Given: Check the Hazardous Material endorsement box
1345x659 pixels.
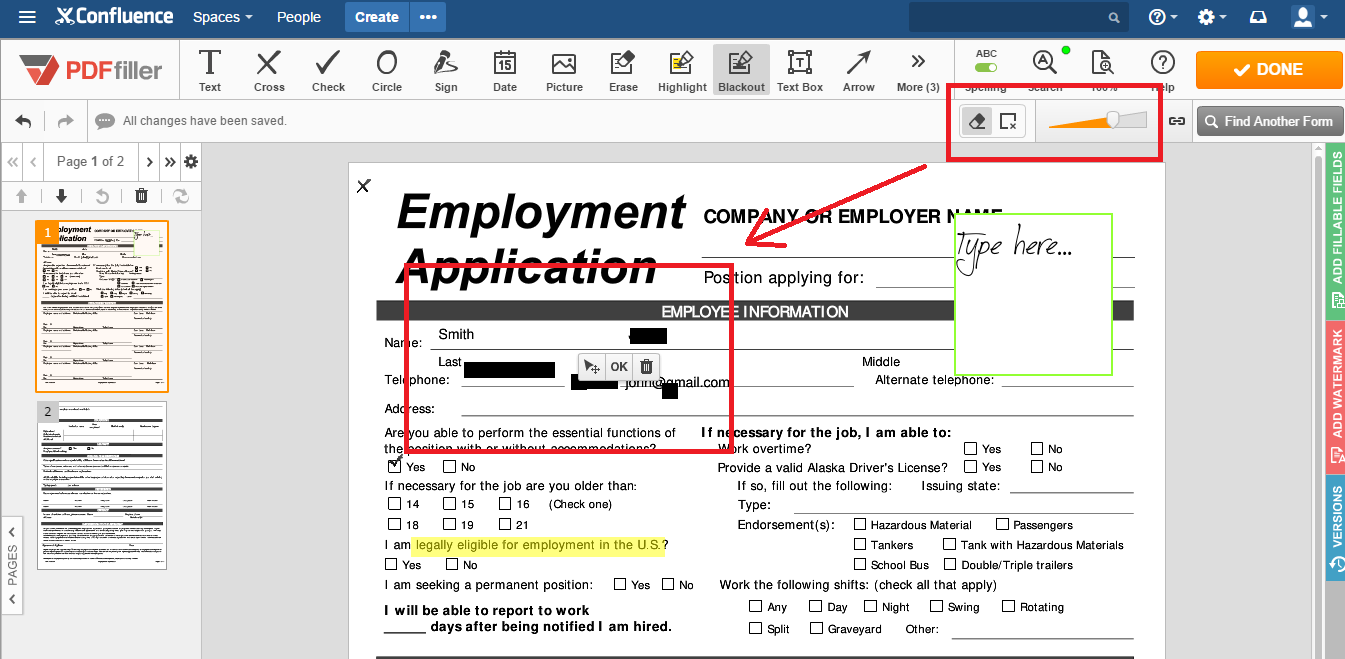Looking at the screenshot, I should coord(860,524).
